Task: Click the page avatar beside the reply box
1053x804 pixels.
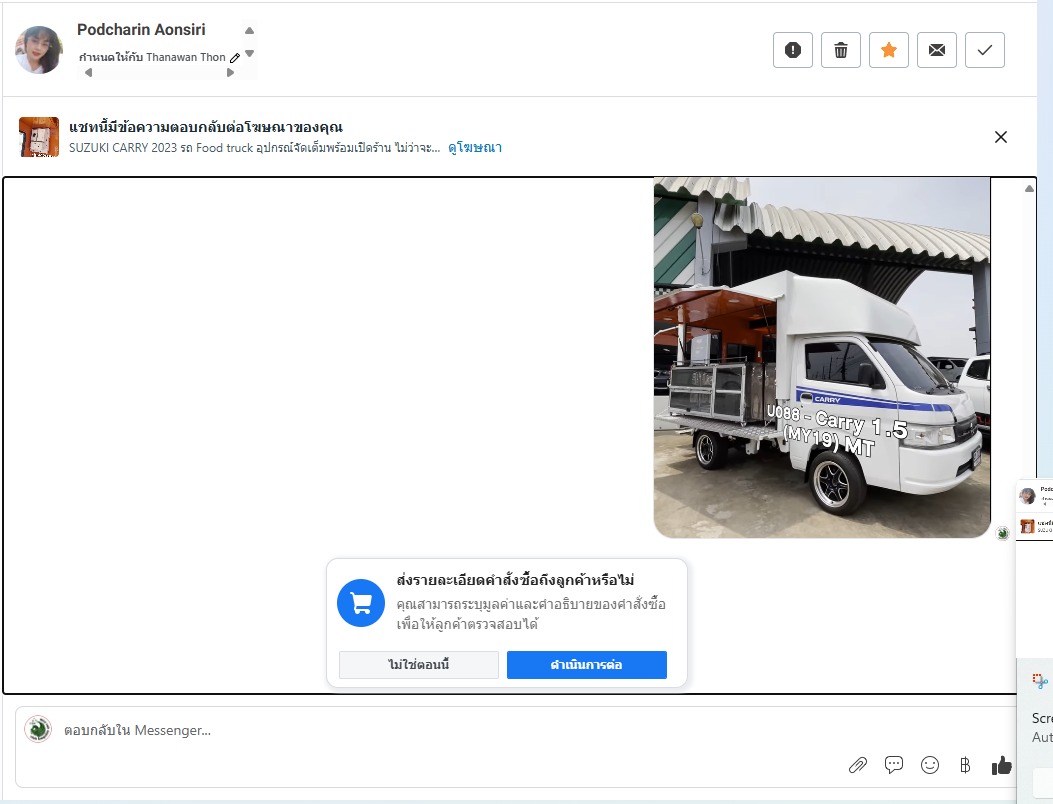Action: click(x=38, y=729)
